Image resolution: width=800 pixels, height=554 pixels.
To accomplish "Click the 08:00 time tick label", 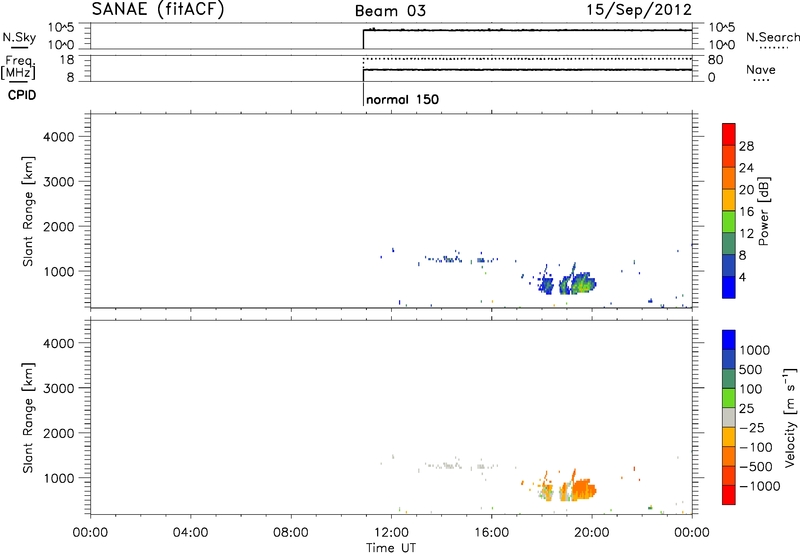I will [x=291, y=533].
